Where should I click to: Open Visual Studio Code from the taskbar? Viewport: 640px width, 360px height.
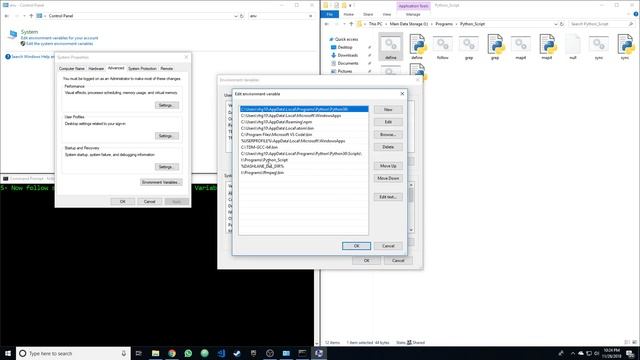[221, 353]
